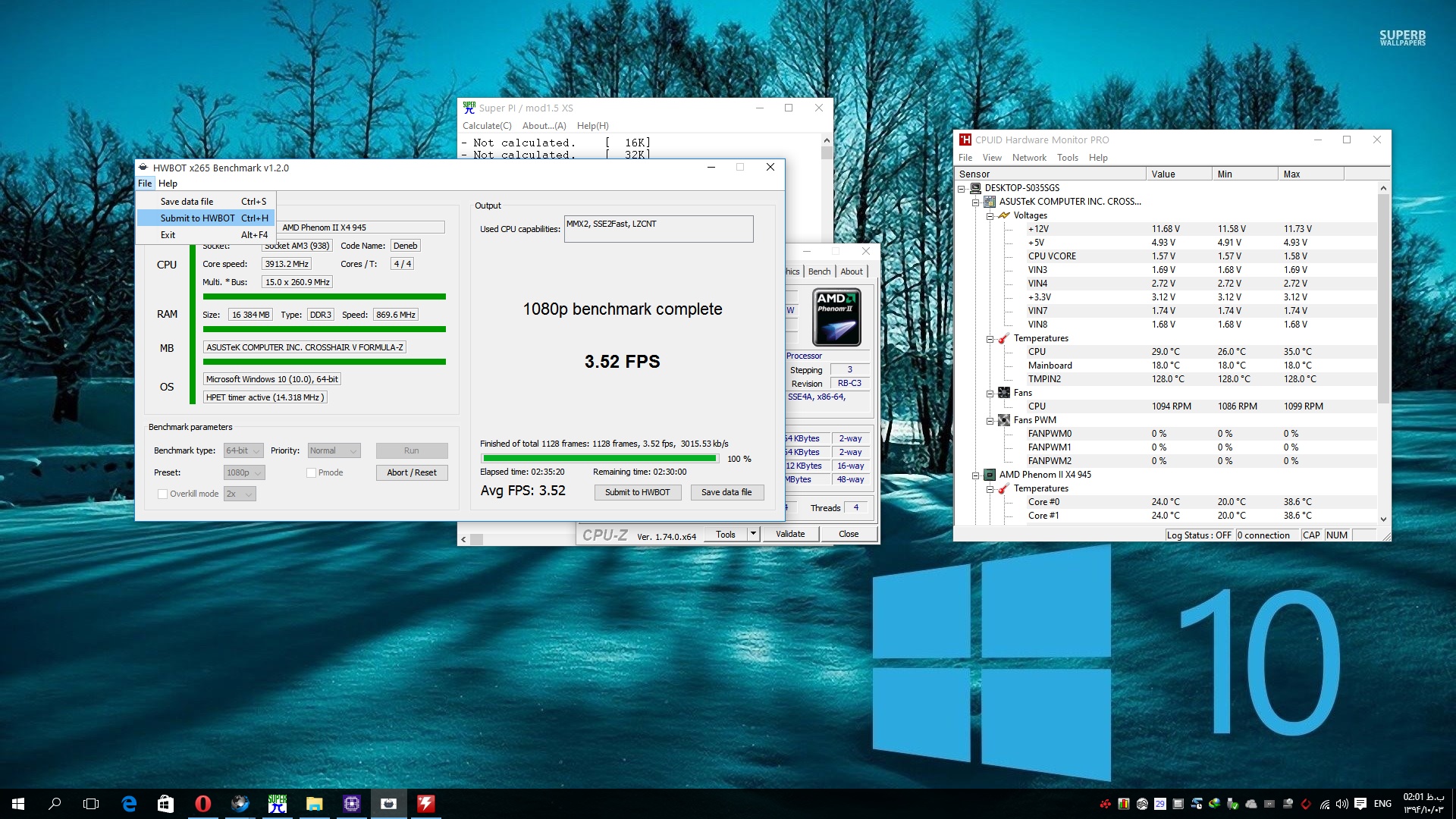Switch to Super PI taskbar icon

coord(278,804)
